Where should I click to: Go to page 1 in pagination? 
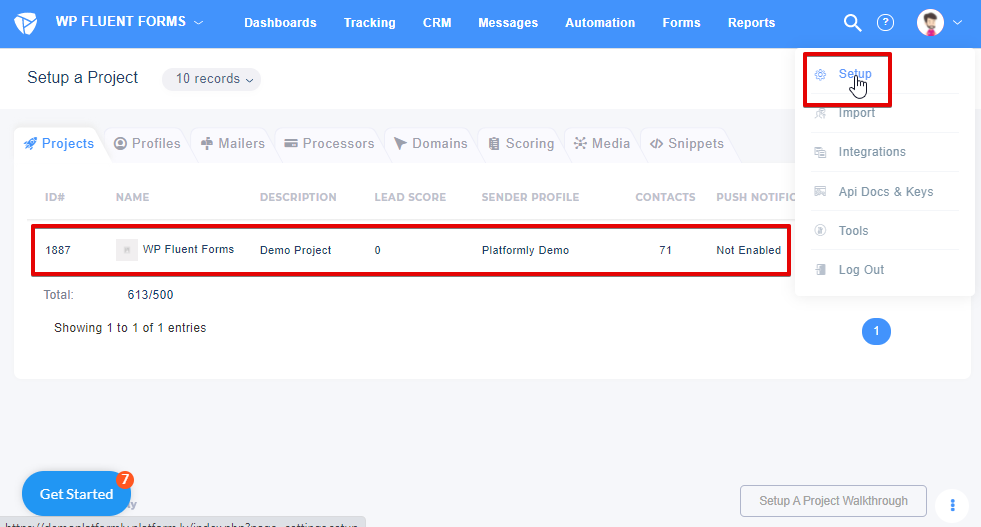(876, 331)
